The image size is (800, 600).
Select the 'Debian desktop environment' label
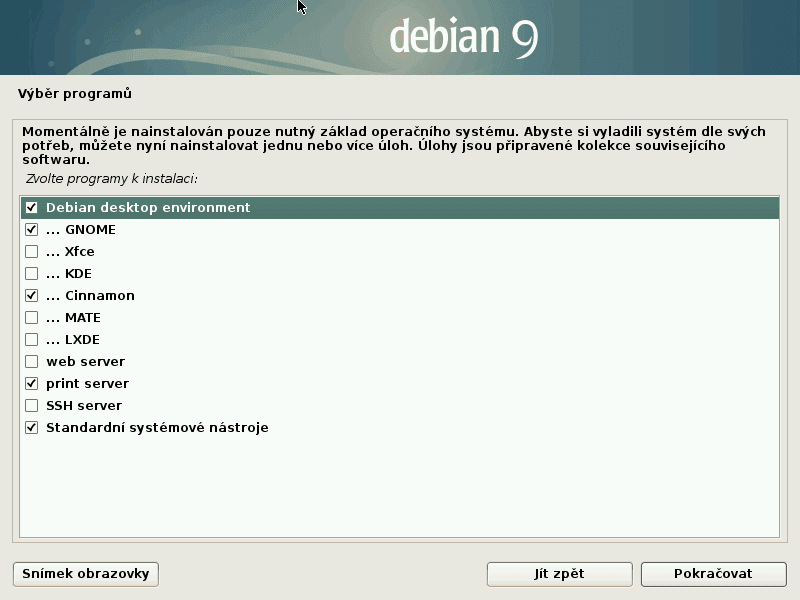(148, 208)
